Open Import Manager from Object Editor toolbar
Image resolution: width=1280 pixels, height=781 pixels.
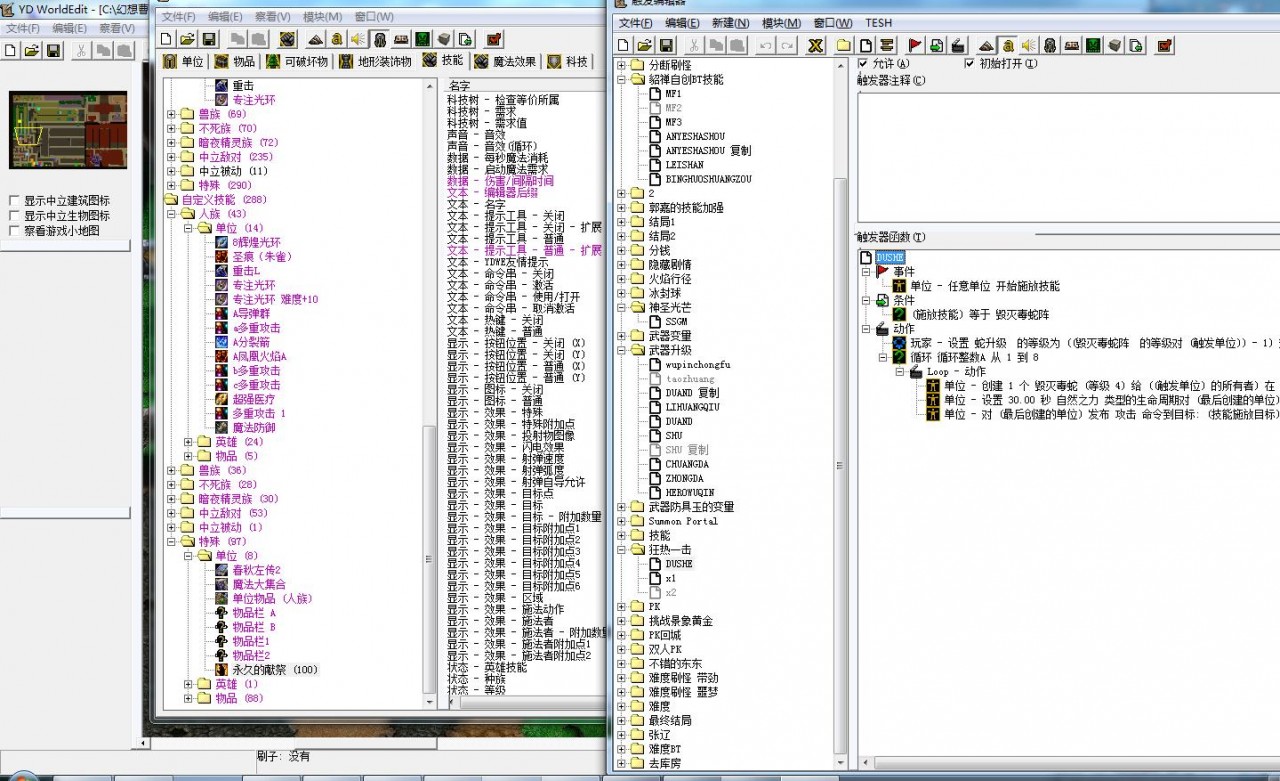(x=465, y=39)
